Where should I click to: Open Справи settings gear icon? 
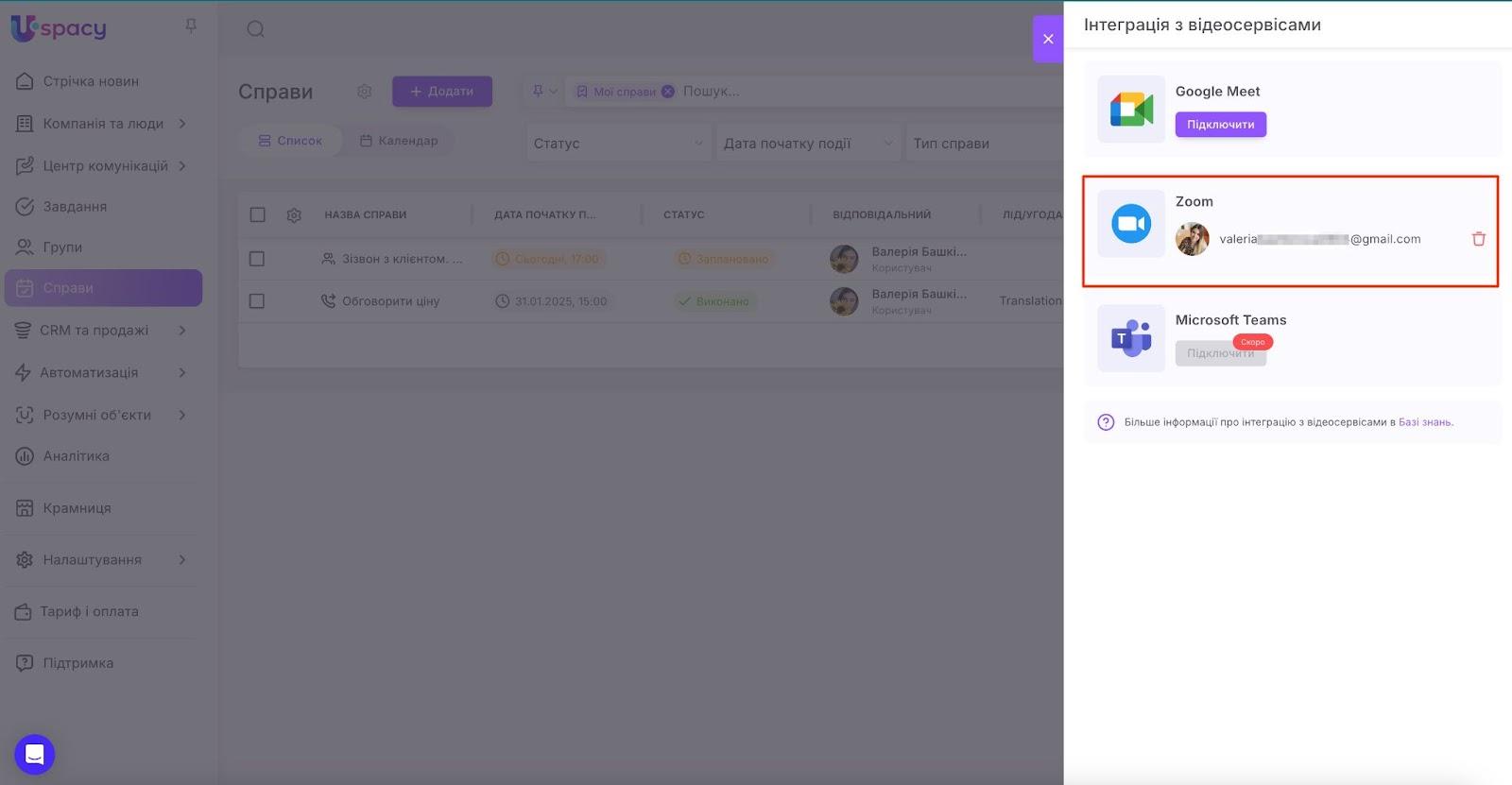[x=364, y=92]
